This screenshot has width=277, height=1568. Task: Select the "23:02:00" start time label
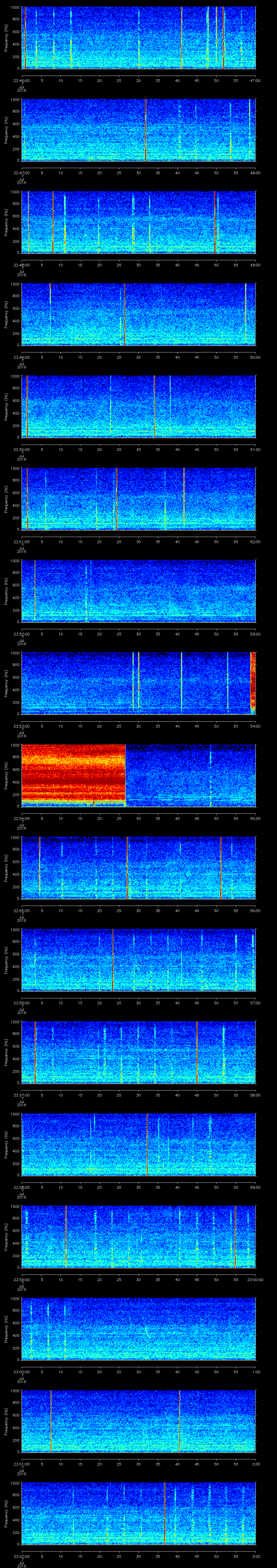[21, 1556]
